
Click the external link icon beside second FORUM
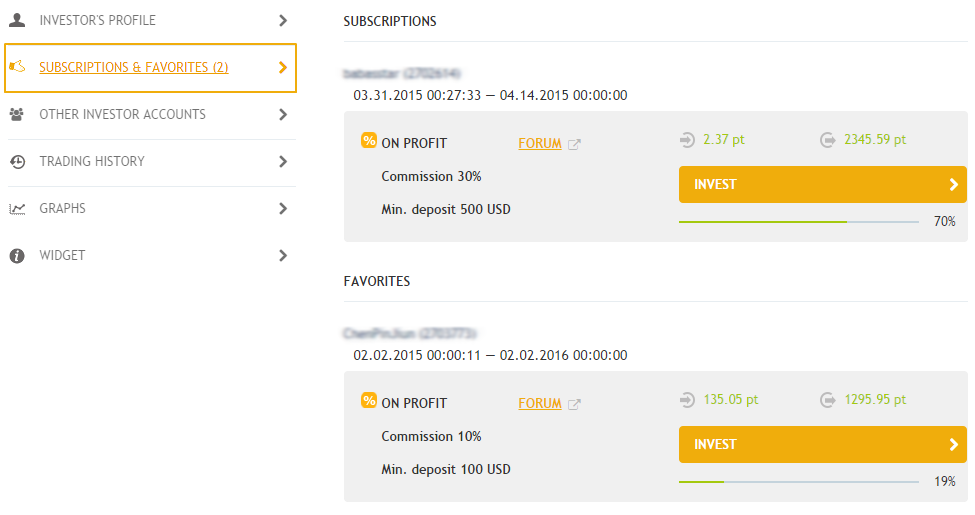(574, 404)
